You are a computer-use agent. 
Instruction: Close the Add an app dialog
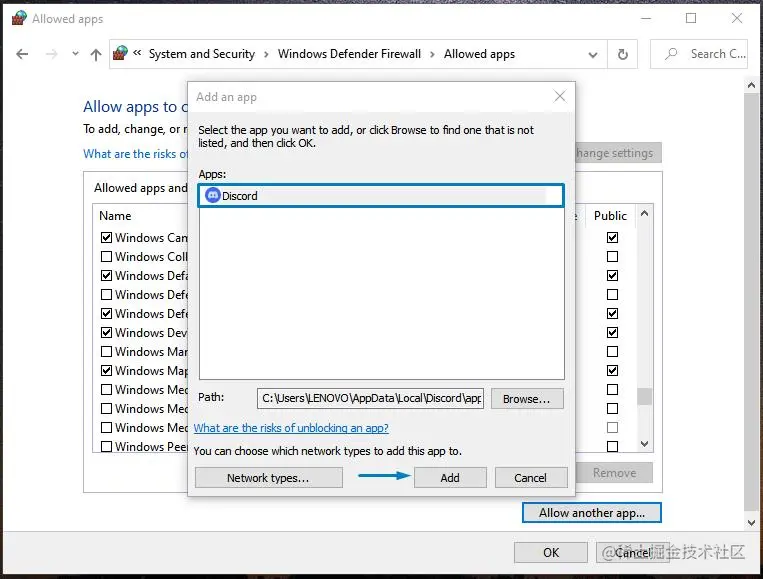point(560,96)
